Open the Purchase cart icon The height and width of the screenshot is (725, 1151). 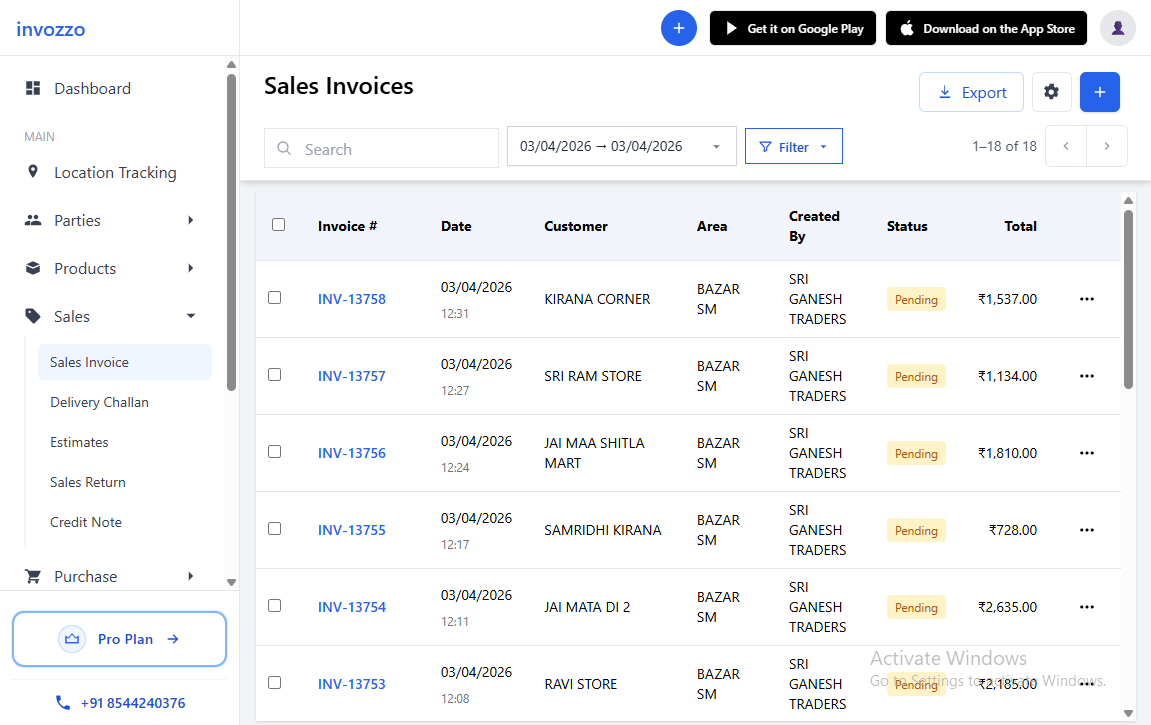coord(34,576)
